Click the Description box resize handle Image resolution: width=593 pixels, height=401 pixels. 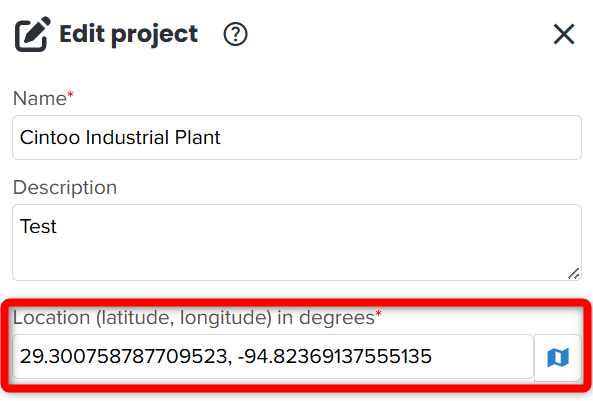coord(573,273)
